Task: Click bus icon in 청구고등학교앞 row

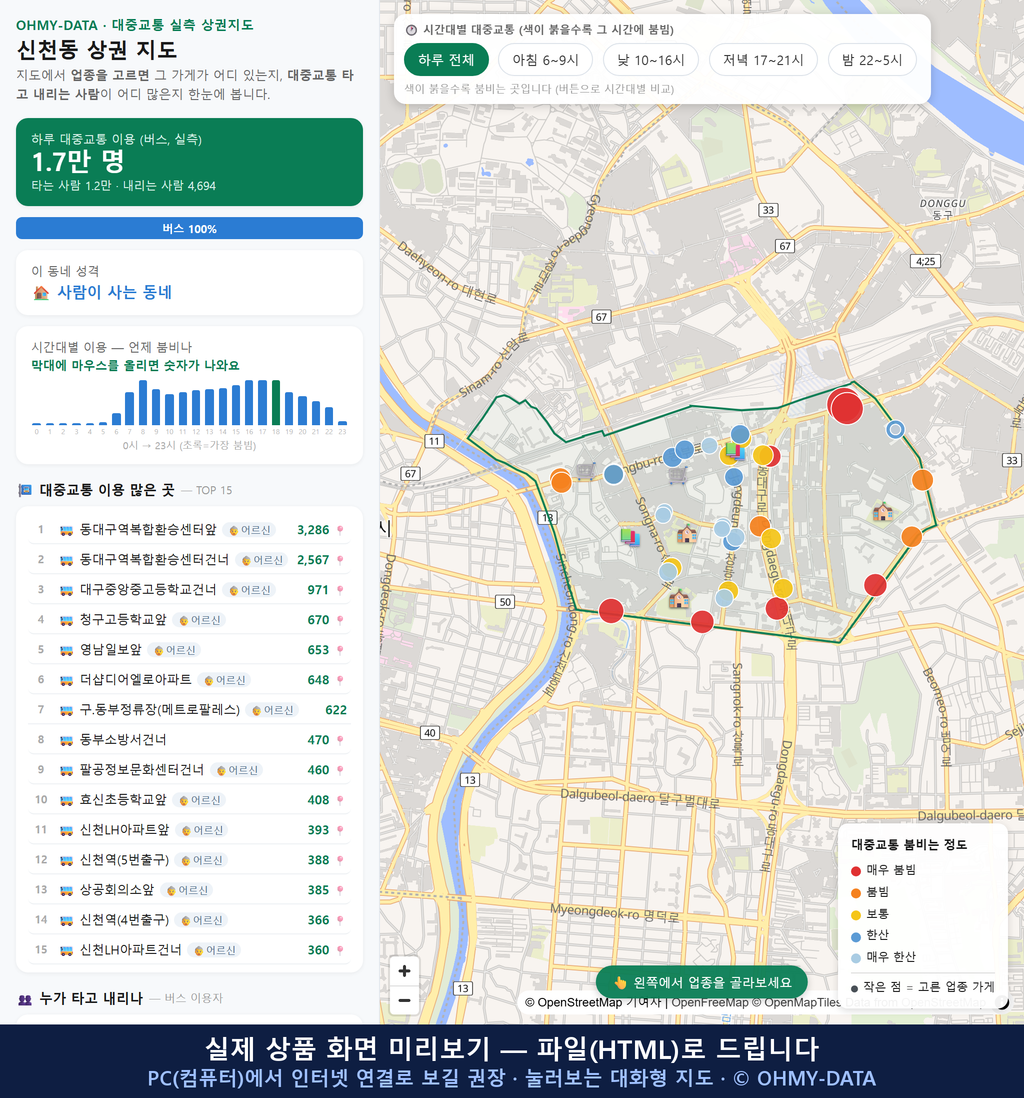Action: tap(67, 620)
